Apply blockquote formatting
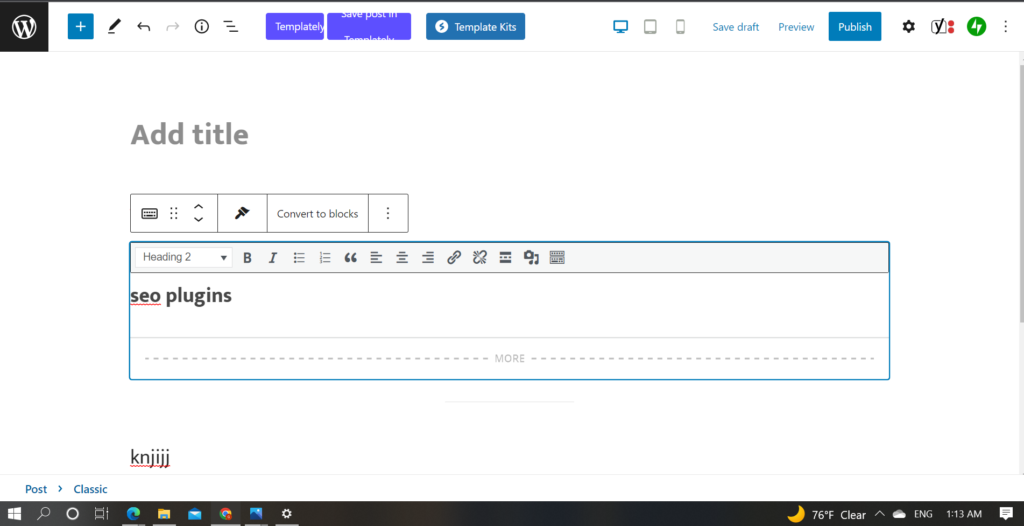Screen dimensions: 1024x526 click(351, 258)
